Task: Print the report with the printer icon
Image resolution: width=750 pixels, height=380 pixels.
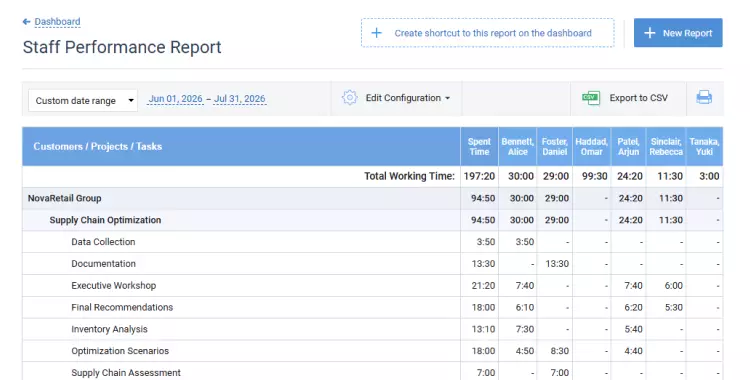Action: tap(704, 98)
